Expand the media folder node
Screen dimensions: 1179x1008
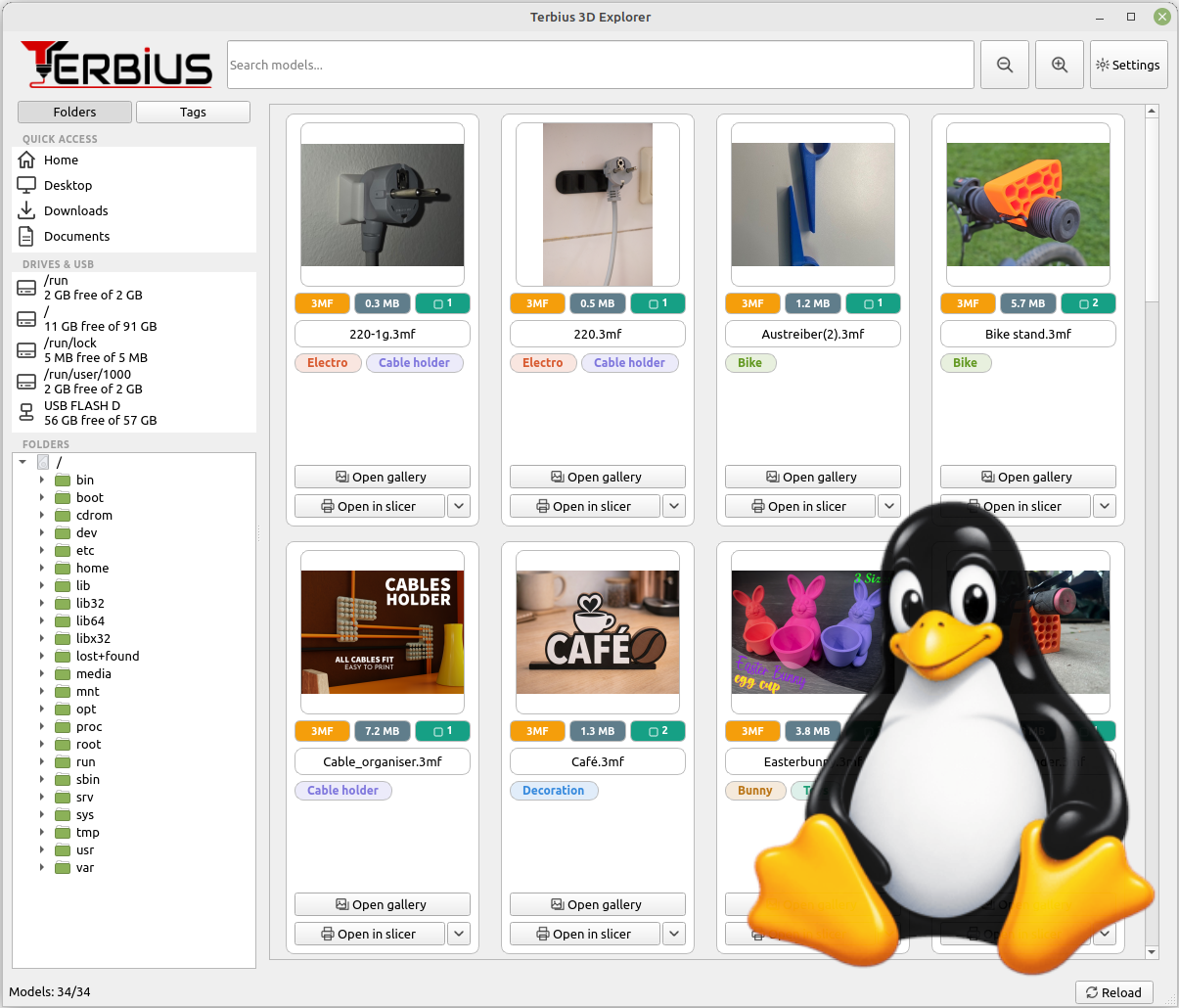41,673
